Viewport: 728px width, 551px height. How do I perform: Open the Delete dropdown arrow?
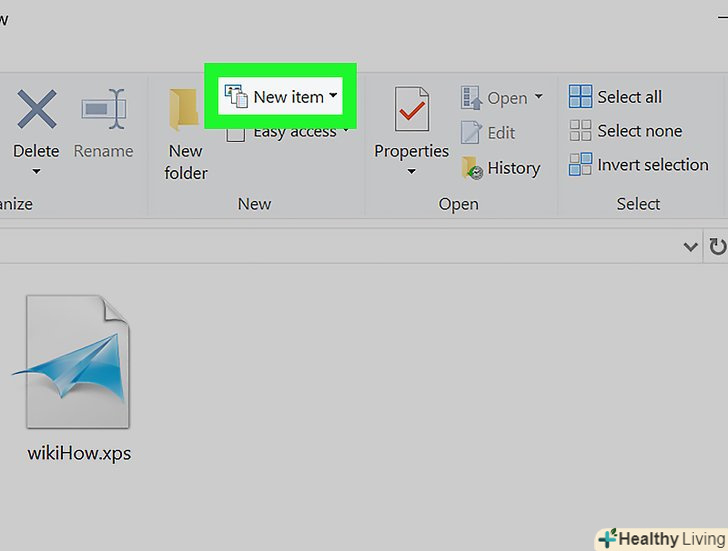(x=36, y=171)
